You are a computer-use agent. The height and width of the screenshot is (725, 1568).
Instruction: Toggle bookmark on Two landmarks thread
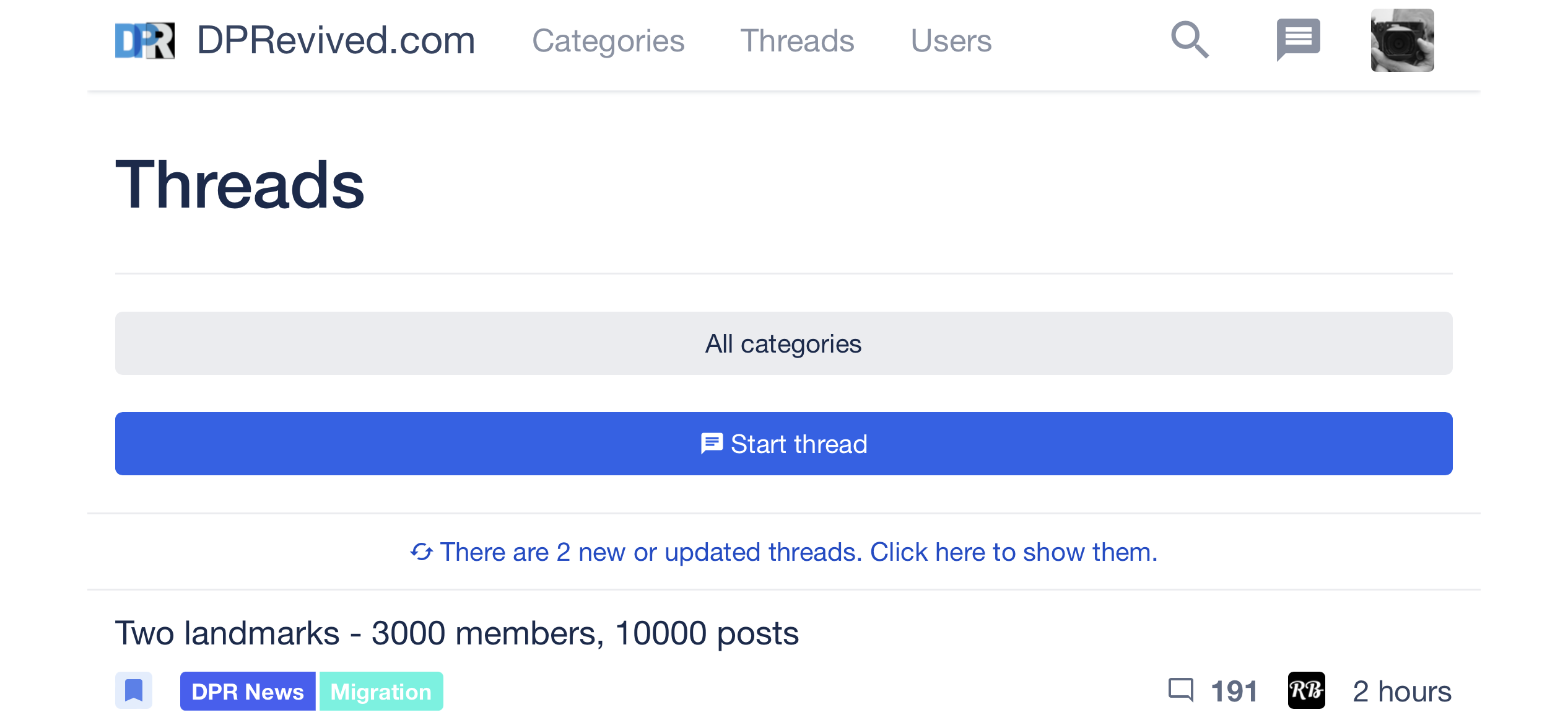click(134, 690)
